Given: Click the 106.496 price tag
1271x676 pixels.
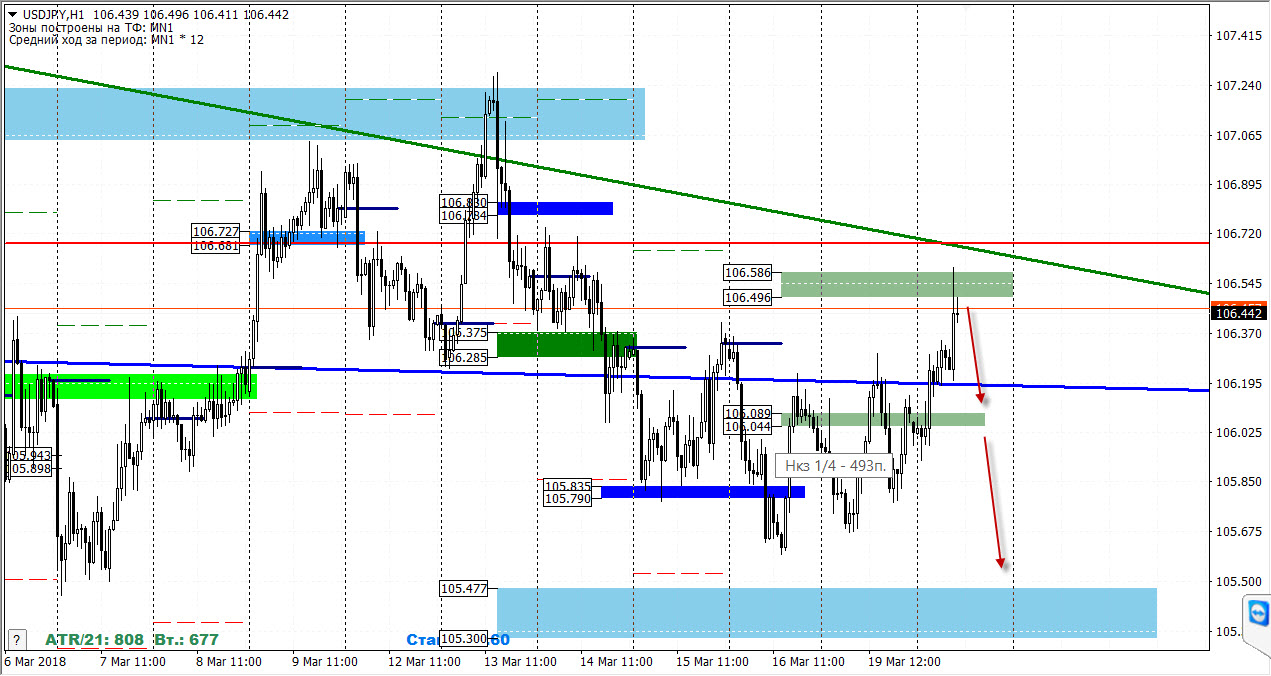Looking at the screenshot, I should click(748, 297).
